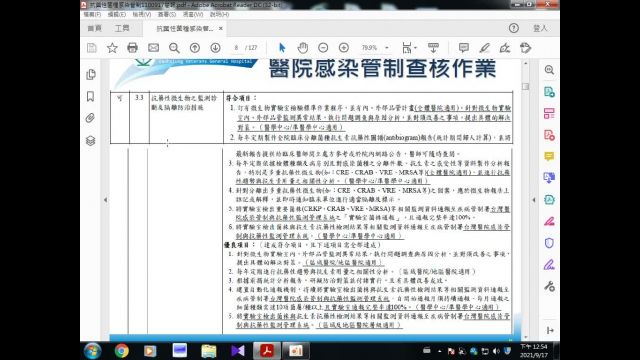The width and height of the screenshot is (640, 360).
Task: Open the Fill and Sign pen tool
Action: tap(505, 48)
